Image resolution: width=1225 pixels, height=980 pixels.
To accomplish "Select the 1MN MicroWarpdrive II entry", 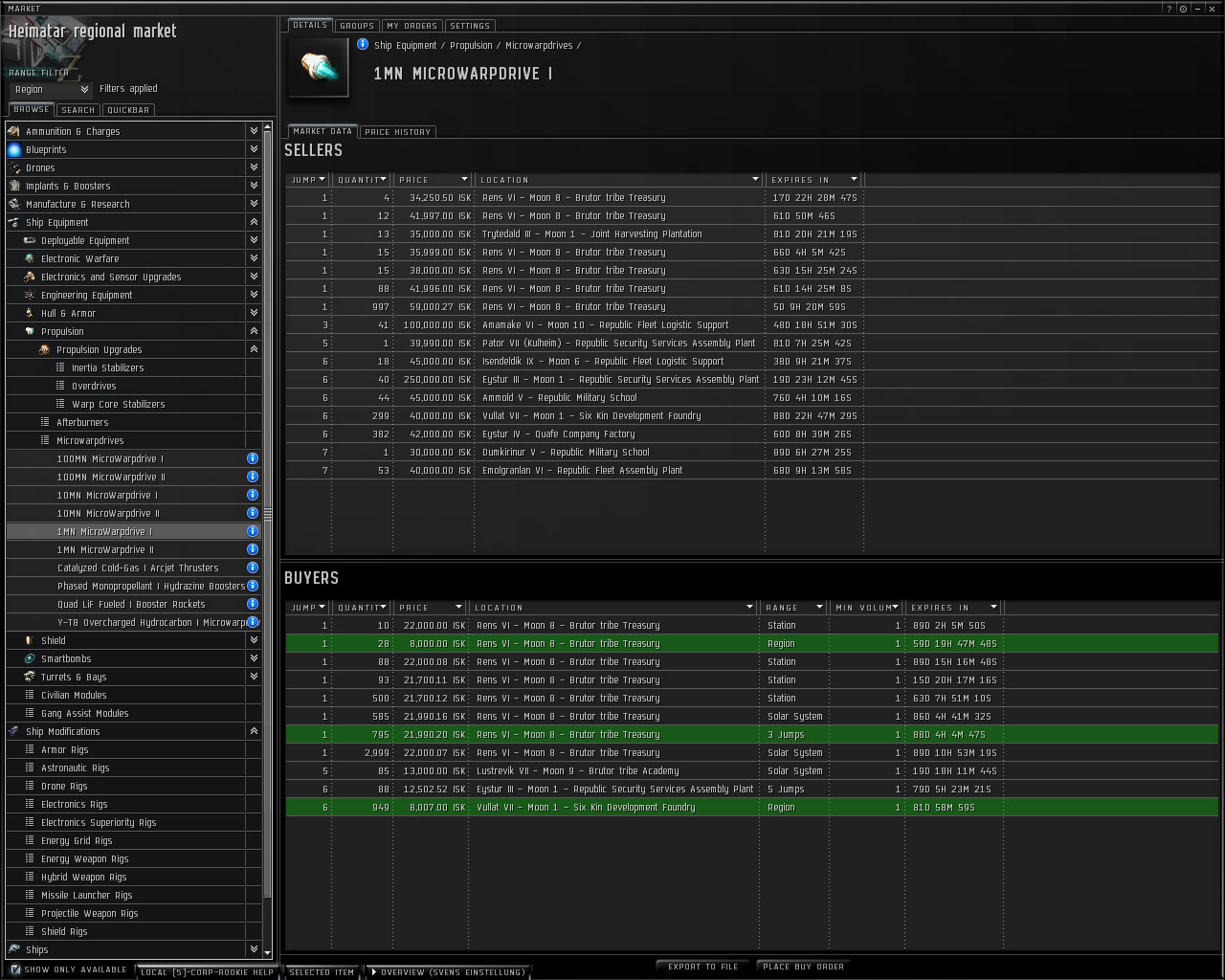I will [x=134, y=549].
